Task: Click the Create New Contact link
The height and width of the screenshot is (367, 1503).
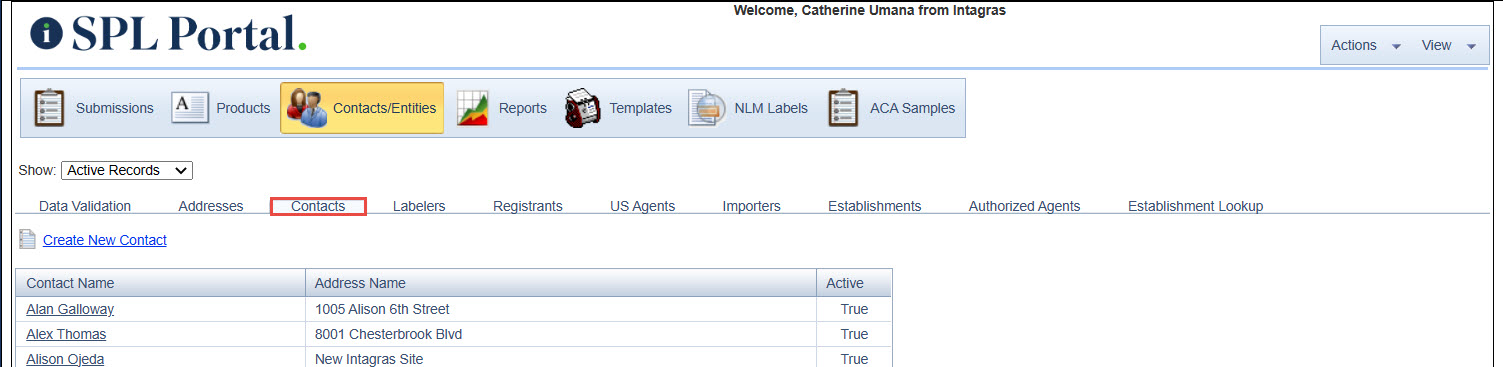Action: pyautogui.click(x=105, y=240)
